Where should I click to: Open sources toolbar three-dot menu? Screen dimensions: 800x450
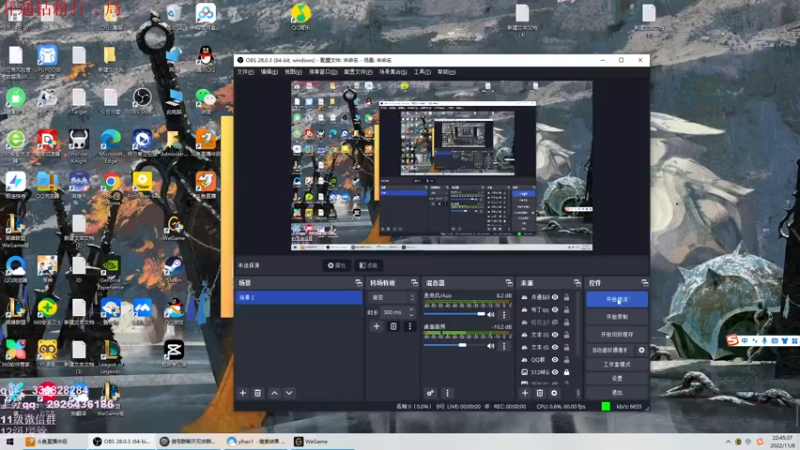tap(578, 393)
